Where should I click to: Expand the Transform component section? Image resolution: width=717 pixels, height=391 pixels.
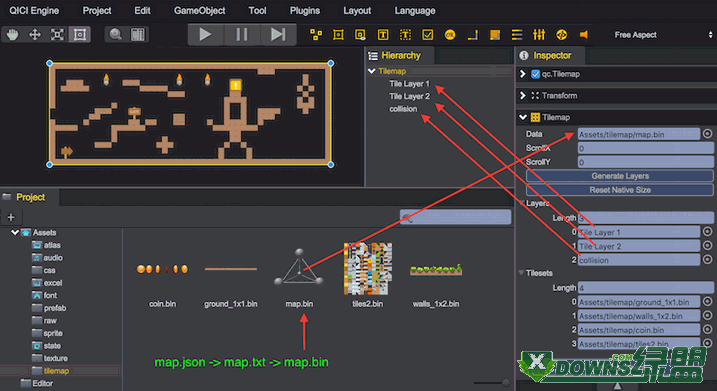tap(523, 96)
